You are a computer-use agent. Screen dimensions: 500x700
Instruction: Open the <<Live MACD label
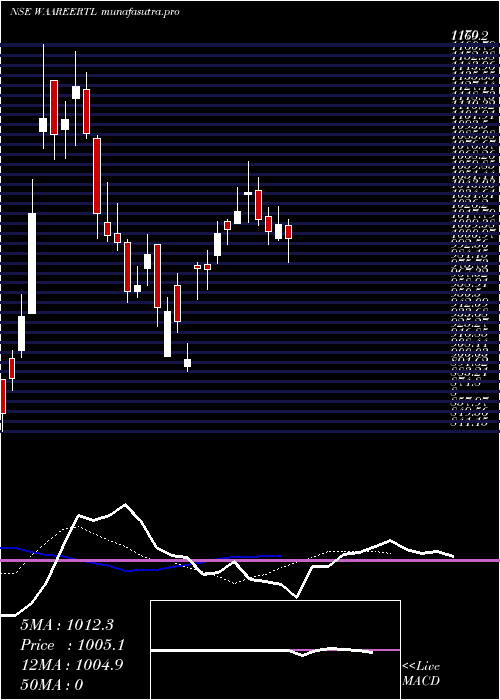click(421, 674)
